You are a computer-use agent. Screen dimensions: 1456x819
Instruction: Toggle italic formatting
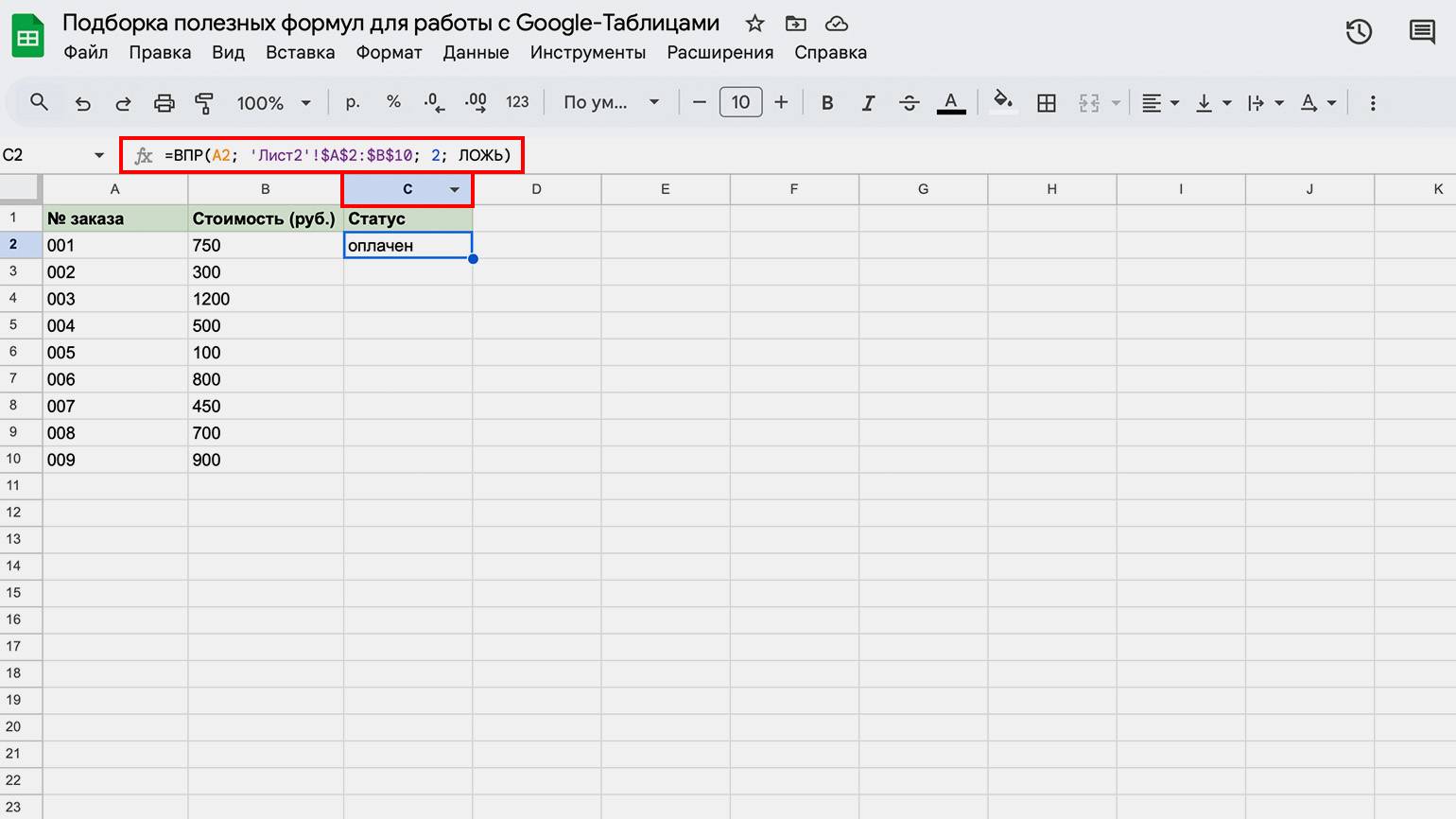[868, 103]
